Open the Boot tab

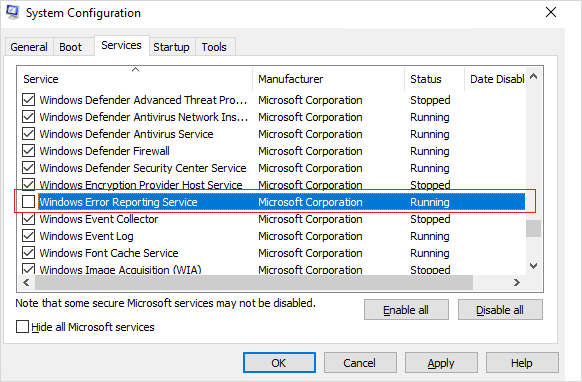pos(71,47)
